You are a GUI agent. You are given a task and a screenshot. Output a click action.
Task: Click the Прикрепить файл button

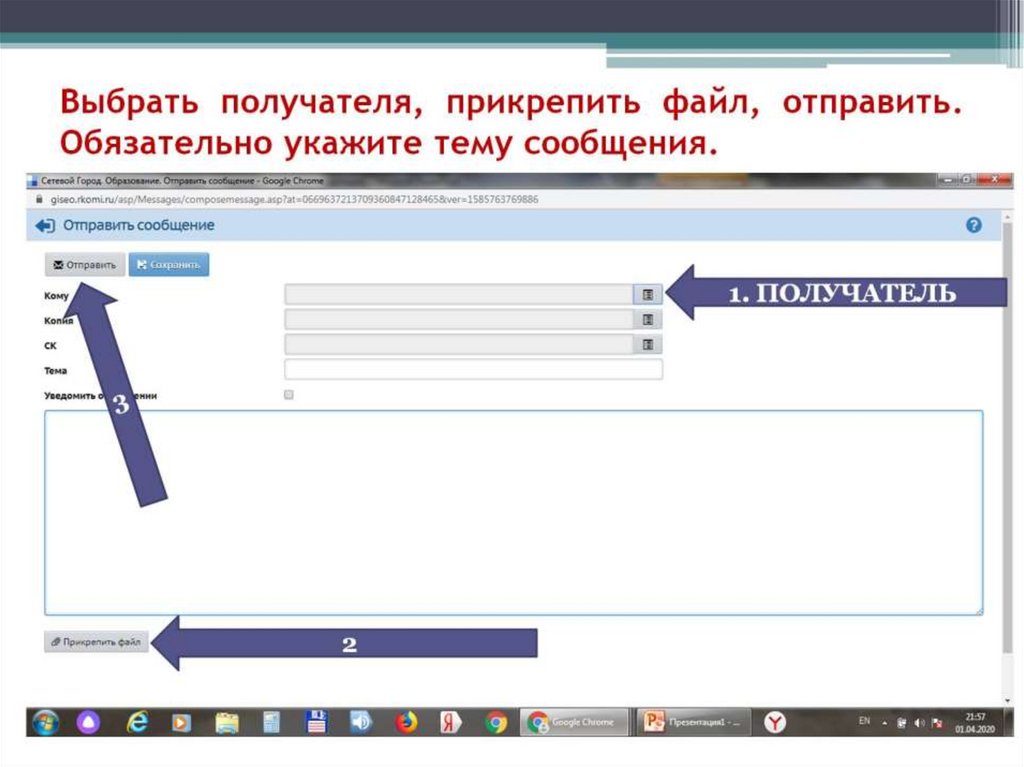95,642
